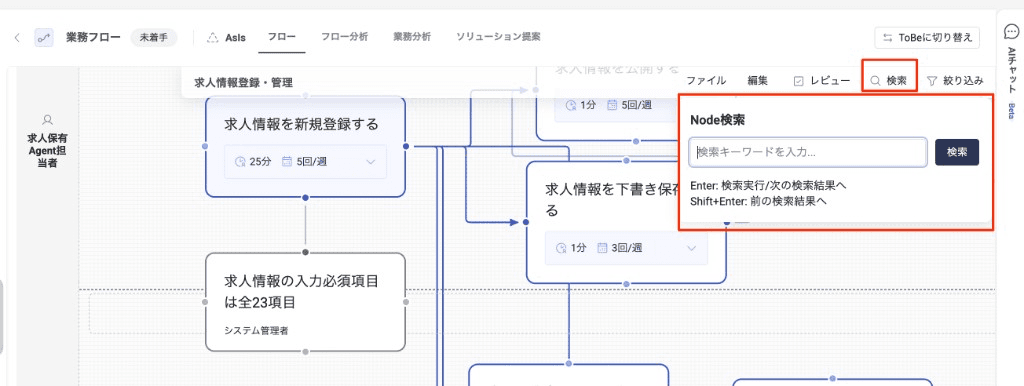Open the フロー分析 tab

click(x=344, y=37)
